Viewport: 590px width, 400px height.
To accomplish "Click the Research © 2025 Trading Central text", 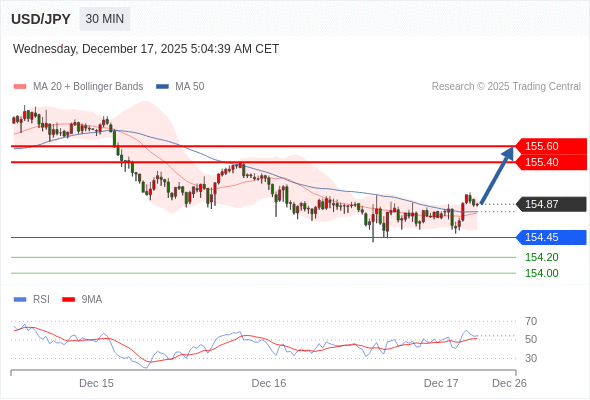I will click(506, 87).
